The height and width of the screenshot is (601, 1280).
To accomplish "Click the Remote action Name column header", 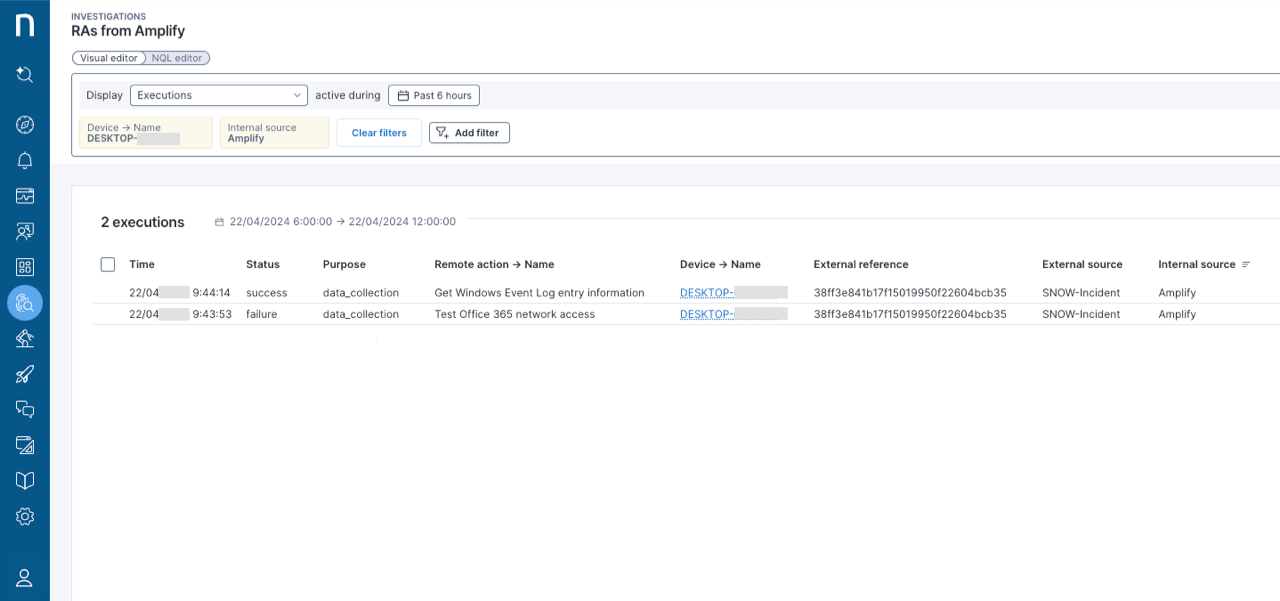I will (494, 264).
